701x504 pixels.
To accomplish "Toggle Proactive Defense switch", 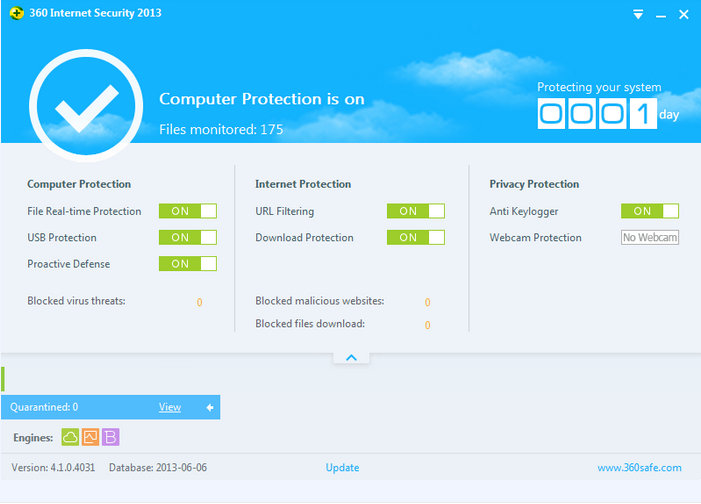I will [x=188, y=264].
